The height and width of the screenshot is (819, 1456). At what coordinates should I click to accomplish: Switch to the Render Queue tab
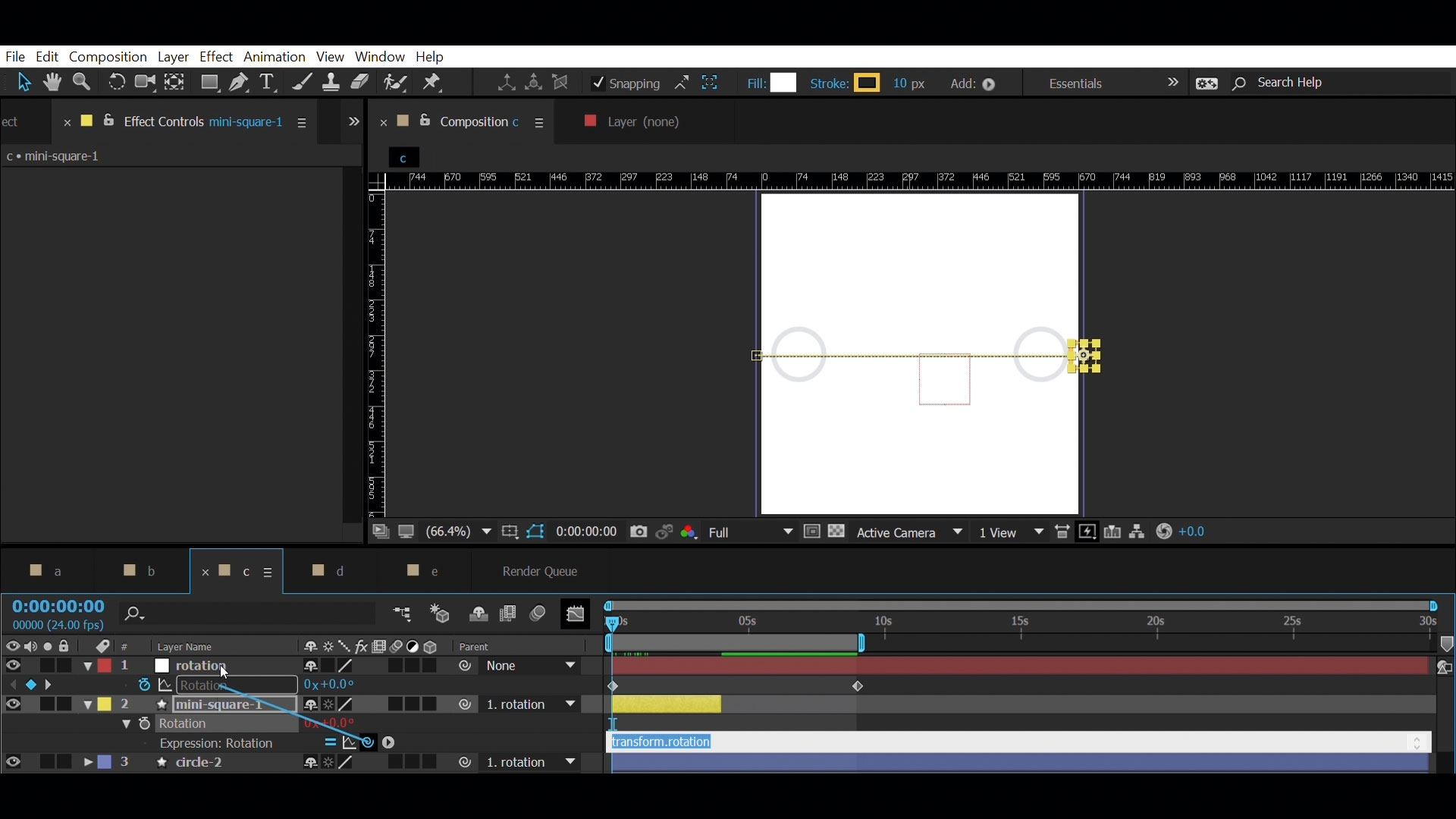(x=541, y=572)
